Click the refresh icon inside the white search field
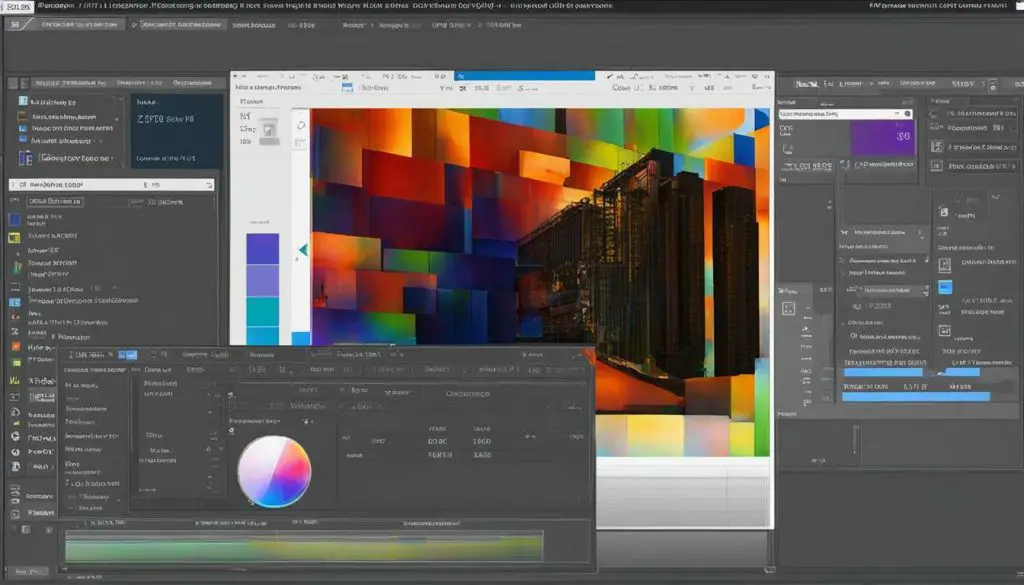This screenshot has height=585, width=1024. point(209,185)
